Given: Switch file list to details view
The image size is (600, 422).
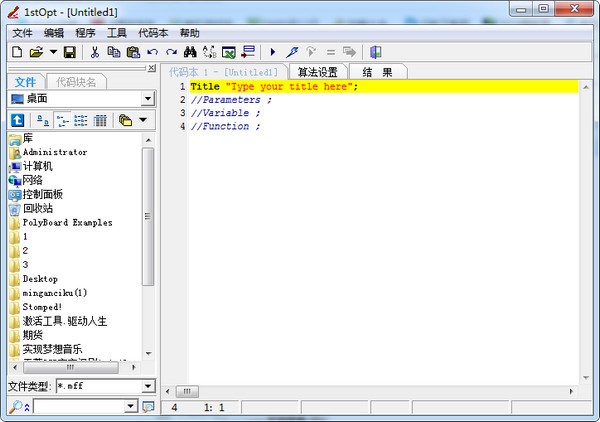Looking at the screenshot, I should pos(100,120).
